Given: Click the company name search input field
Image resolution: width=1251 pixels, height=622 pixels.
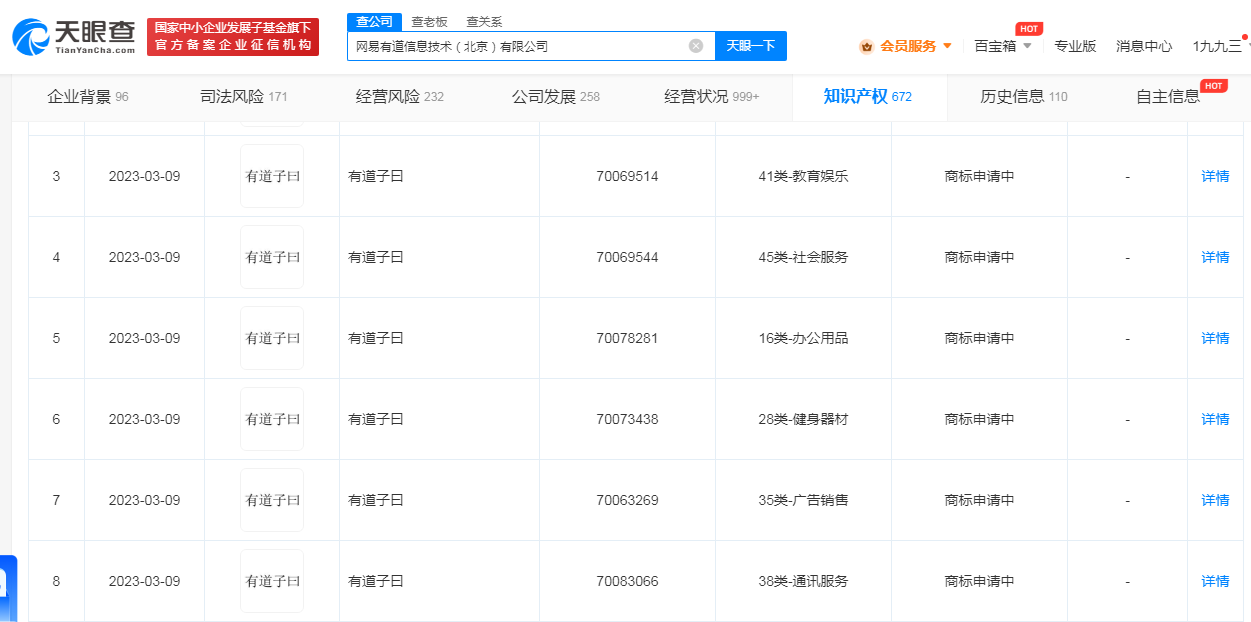Looking at the screenshot, I should coord(515,46).
